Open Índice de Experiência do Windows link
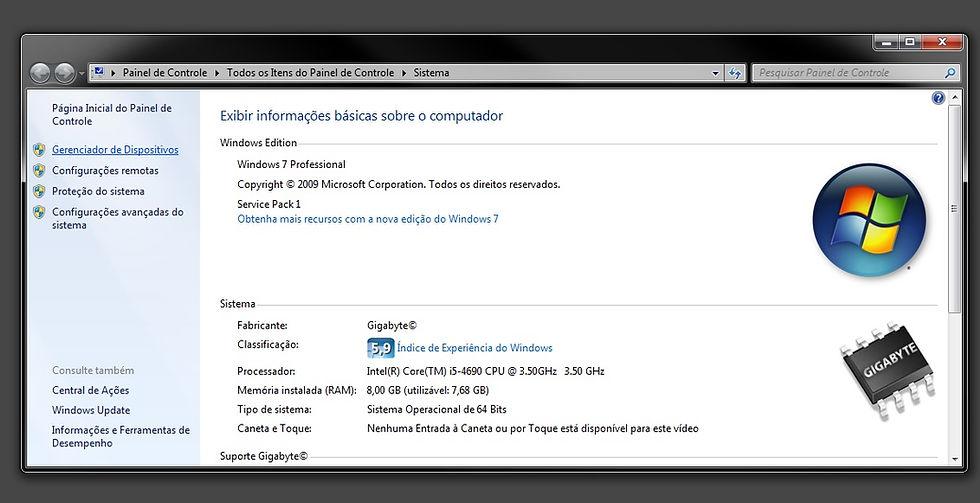980x503 pixels. click(474, 347)
